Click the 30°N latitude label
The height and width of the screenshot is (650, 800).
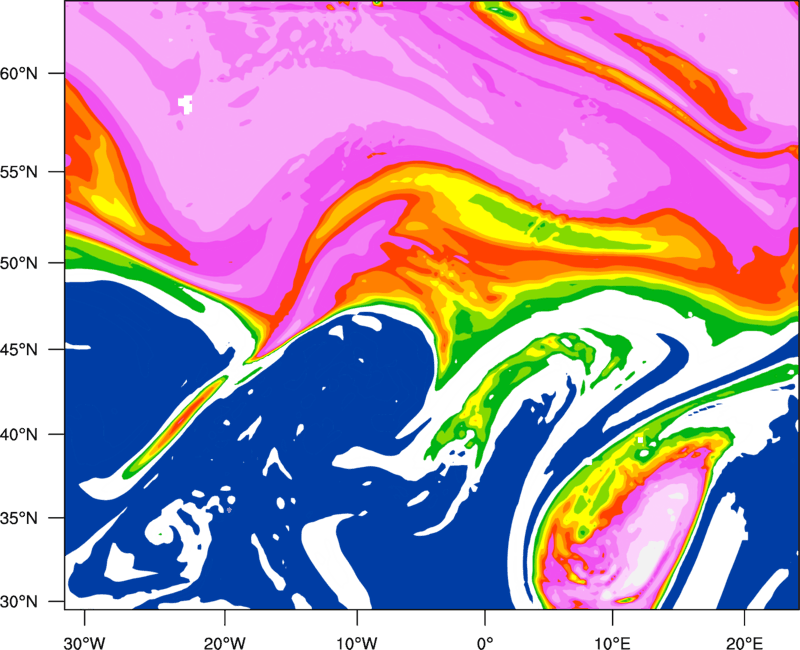[19, 602]
